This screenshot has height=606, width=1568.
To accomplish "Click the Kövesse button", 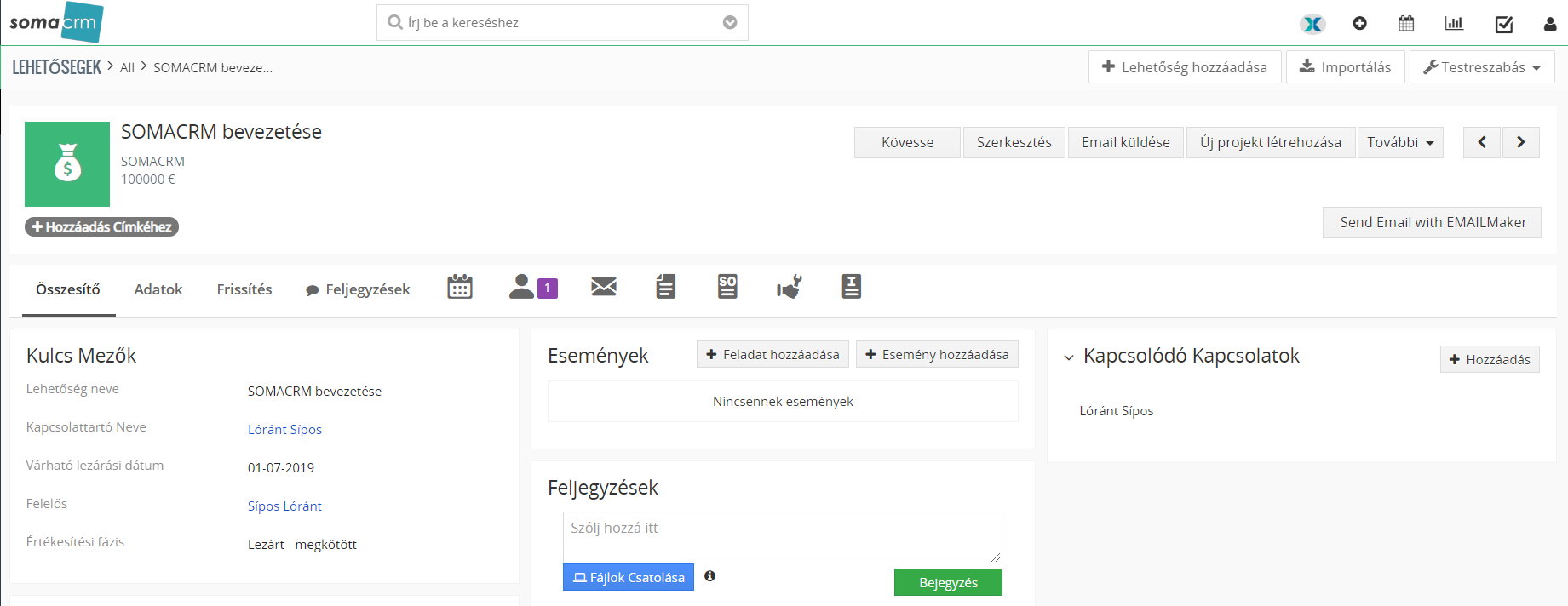I will tap(907, 142).
